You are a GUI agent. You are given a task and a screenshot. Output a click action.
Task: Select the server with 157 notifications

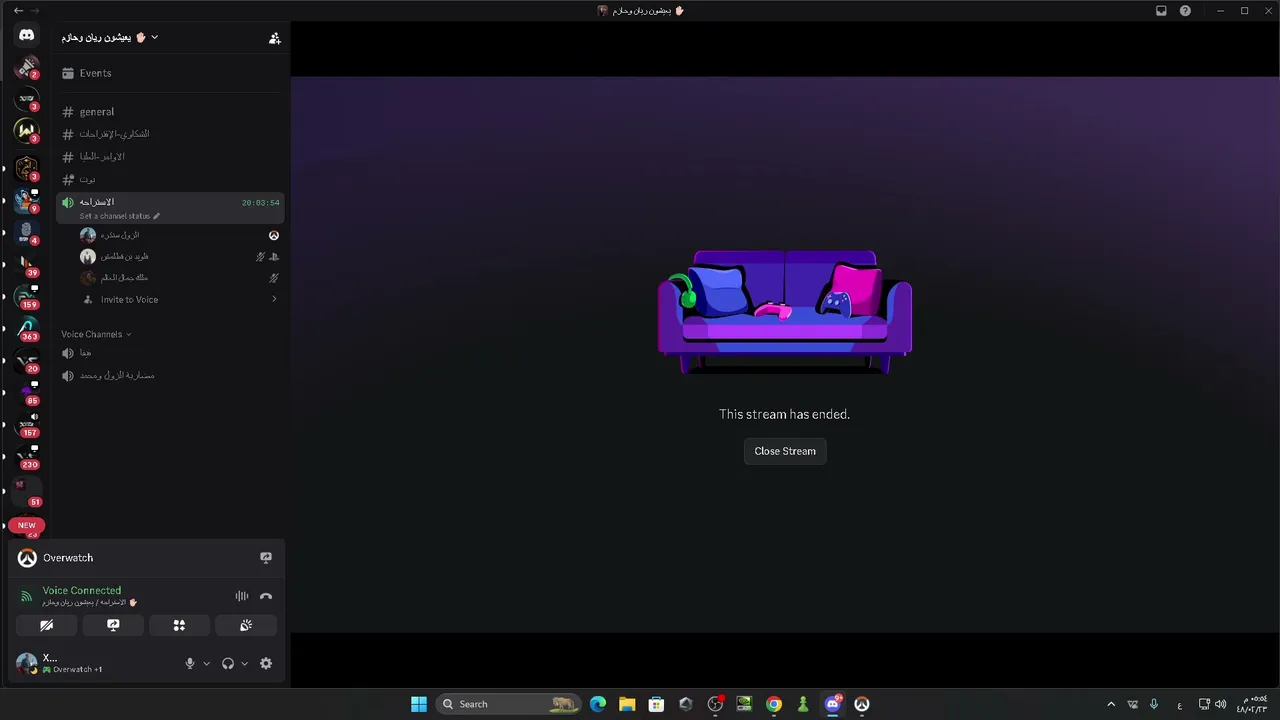tap(27, 424)
